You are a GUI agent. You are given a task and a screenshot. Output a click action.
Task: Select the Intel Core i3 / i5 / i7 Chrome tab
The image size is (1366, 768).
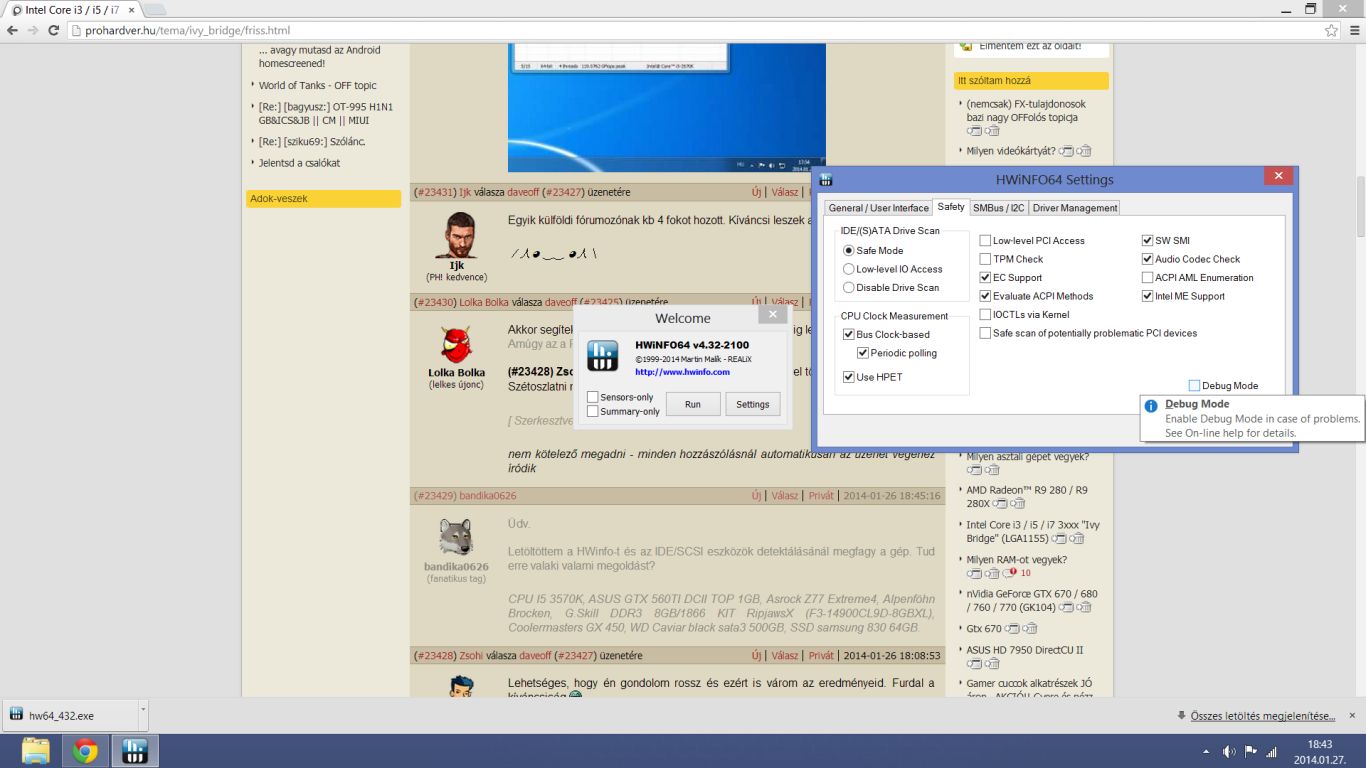click(x=72, y=9)
